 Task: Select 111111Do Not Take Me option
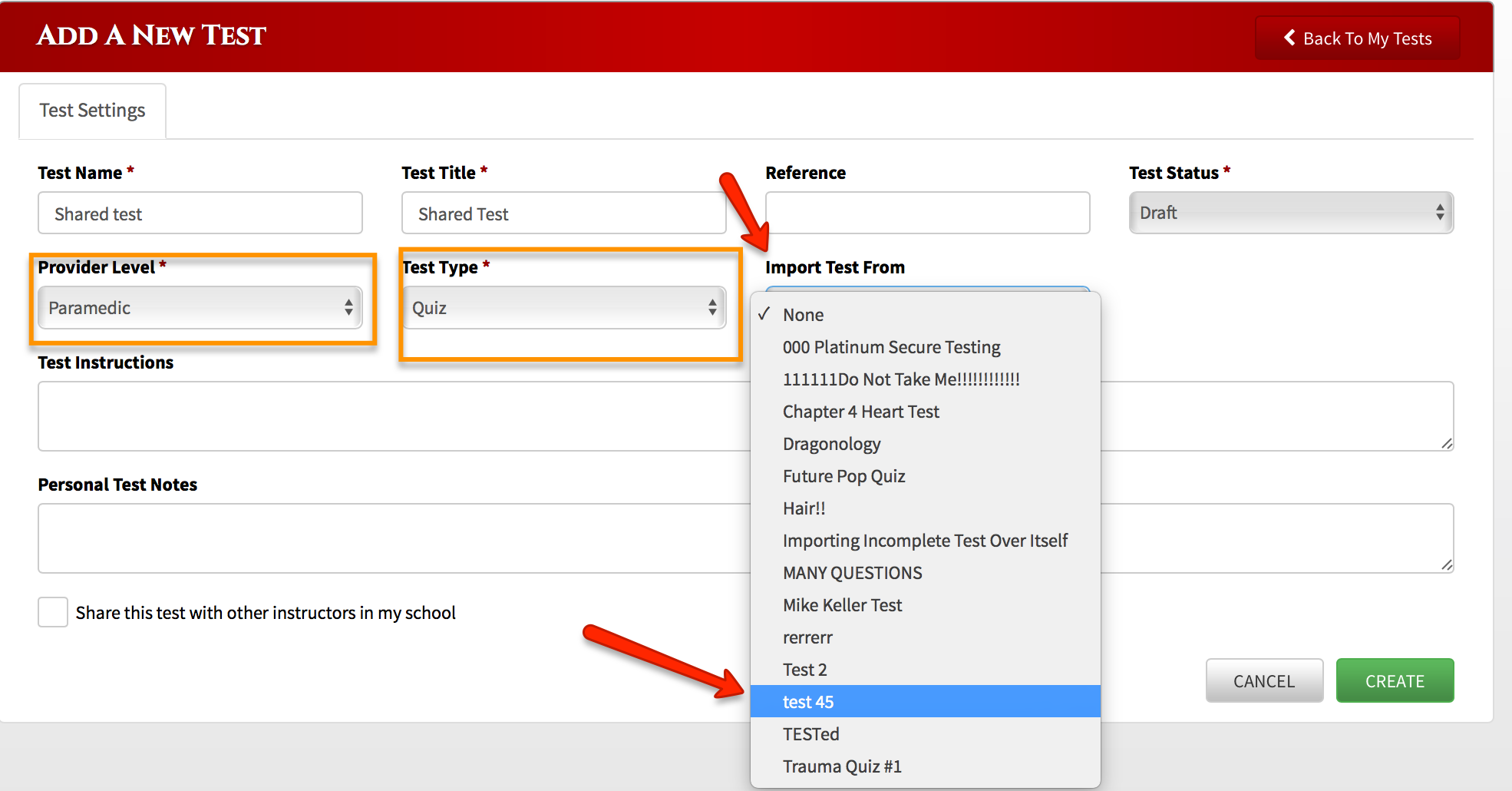tap(925, 379)
